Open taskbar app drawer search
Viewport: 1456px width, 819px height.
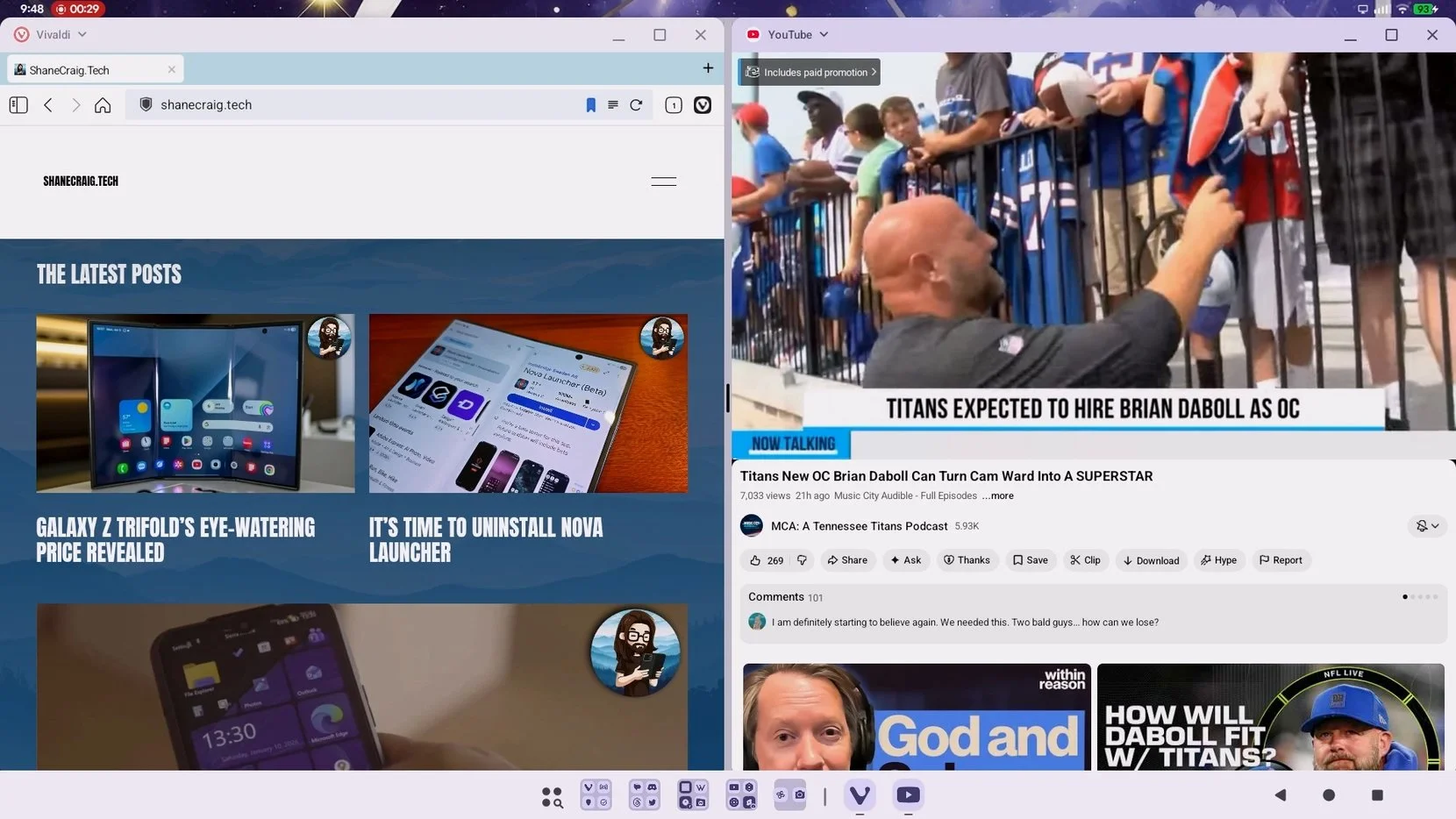(552, 796)
